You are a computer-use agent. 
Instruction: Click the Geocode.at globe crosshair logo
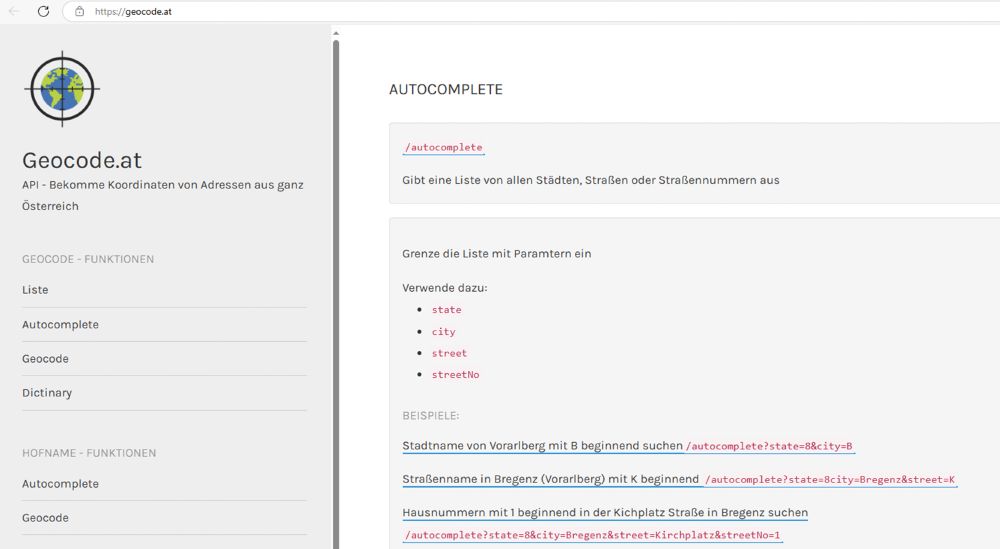(x=62, y=89)
